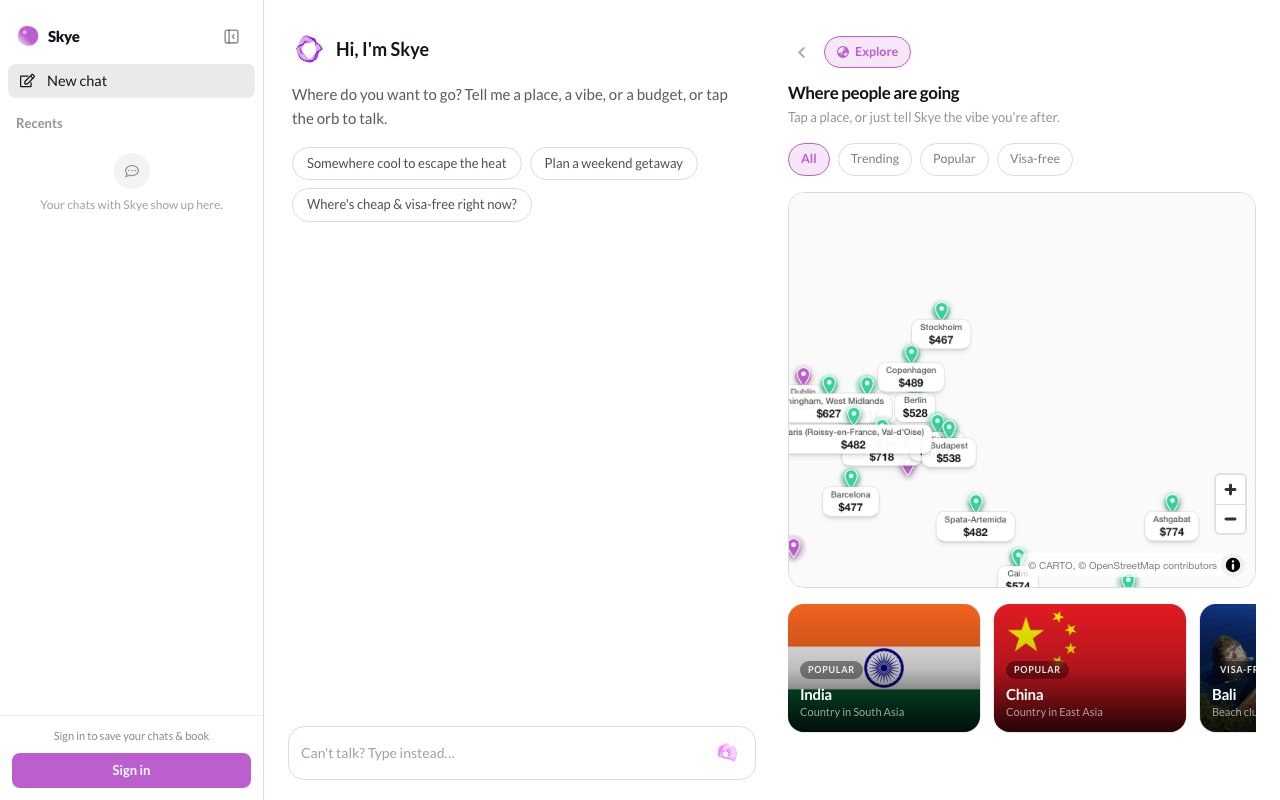Switch to the Popular filter
This screenshot has width=1280, height=800.
(x=954, y=159)
